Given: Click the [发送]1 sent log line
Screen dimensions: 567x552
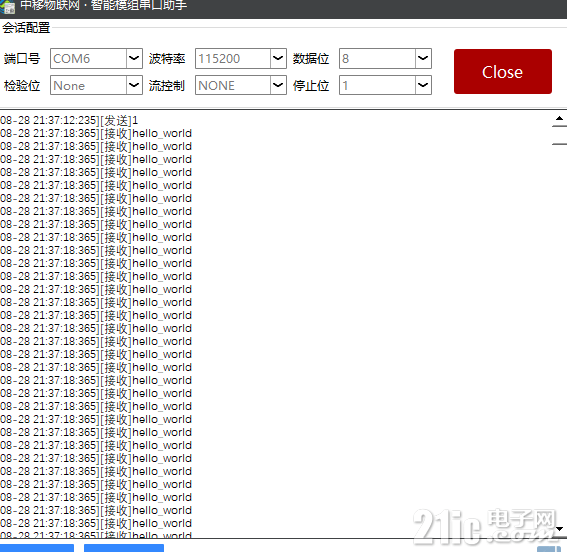Looking at the screenshot, I should [69, 120].
